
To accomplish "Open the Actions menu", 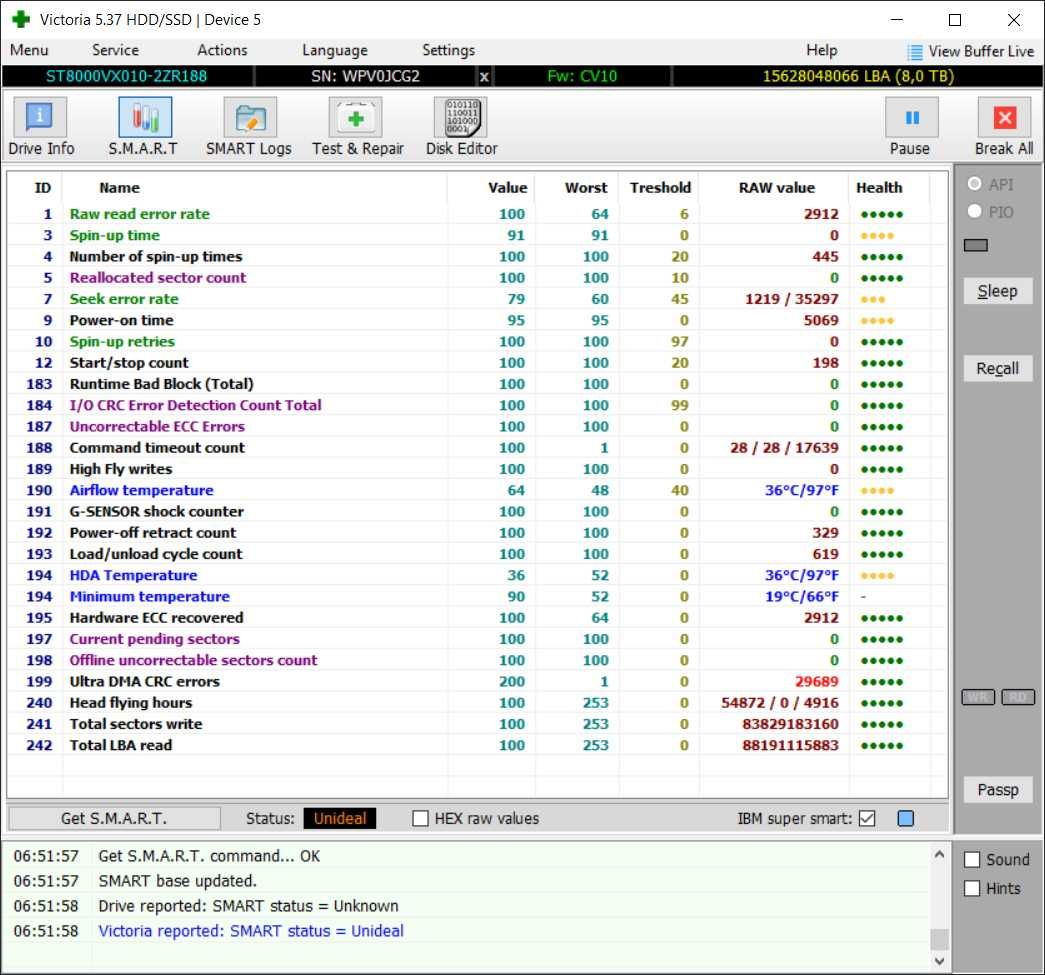I will (x=222, y=50).
